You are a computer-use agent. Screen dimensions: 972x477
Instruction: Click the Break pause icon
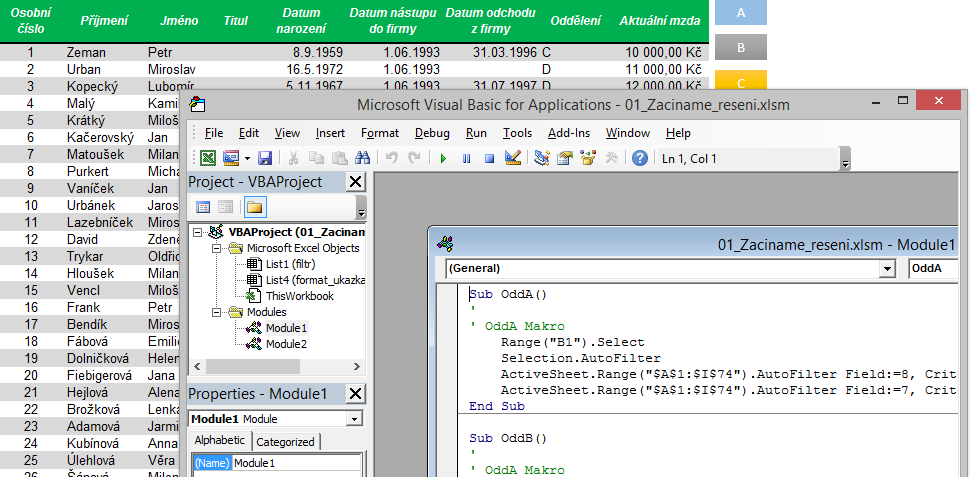pyautogui.click(x=466, y=158)
